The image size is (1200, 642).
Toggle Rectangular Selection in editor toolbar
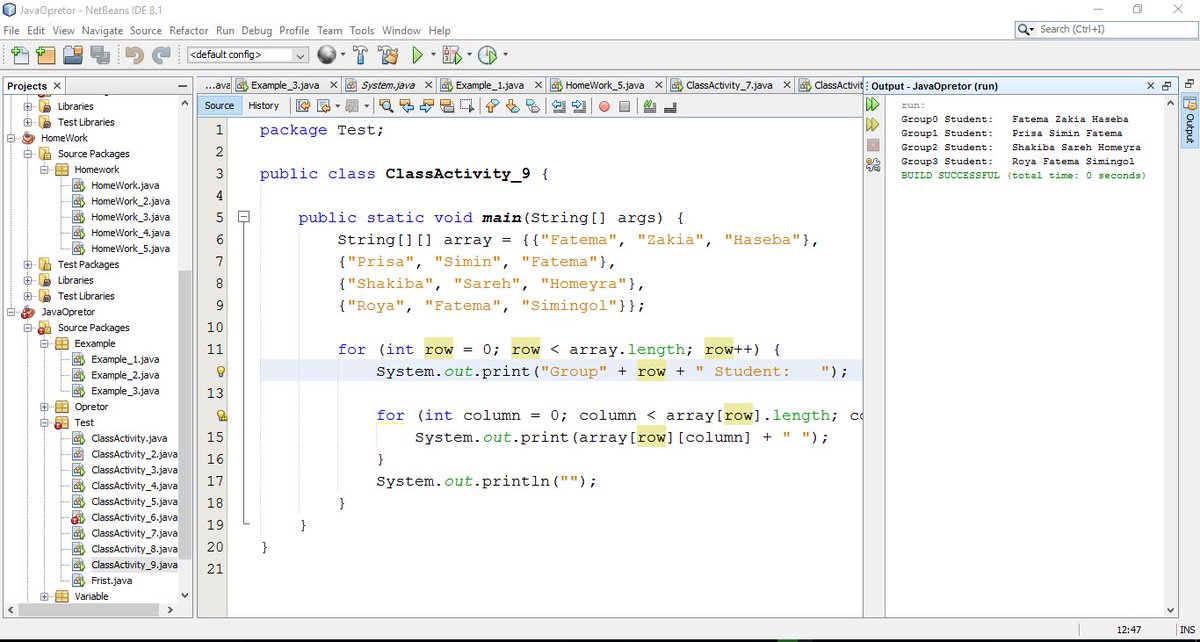click(466, 106)
